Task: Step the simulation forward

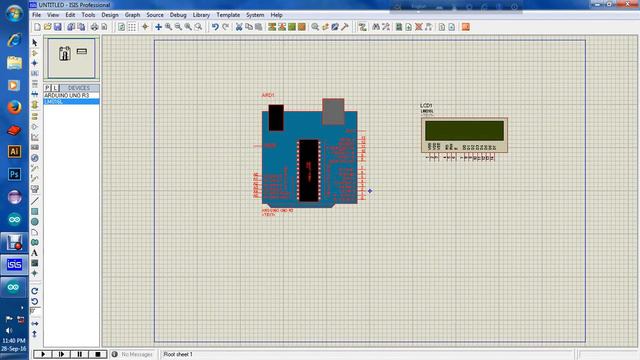Action: pos(61,354)
